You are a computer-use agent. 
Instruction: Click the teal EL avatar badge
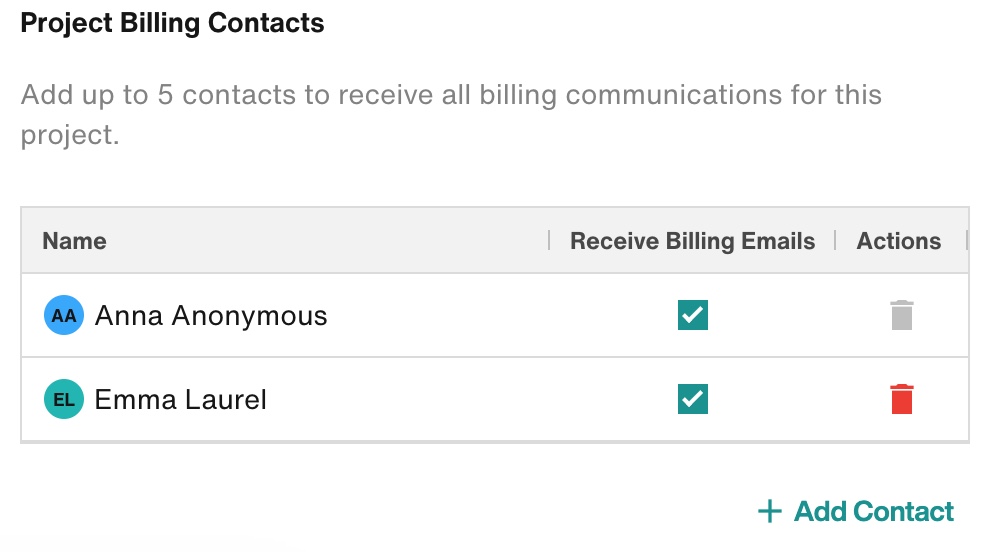(x=64, y=399)
